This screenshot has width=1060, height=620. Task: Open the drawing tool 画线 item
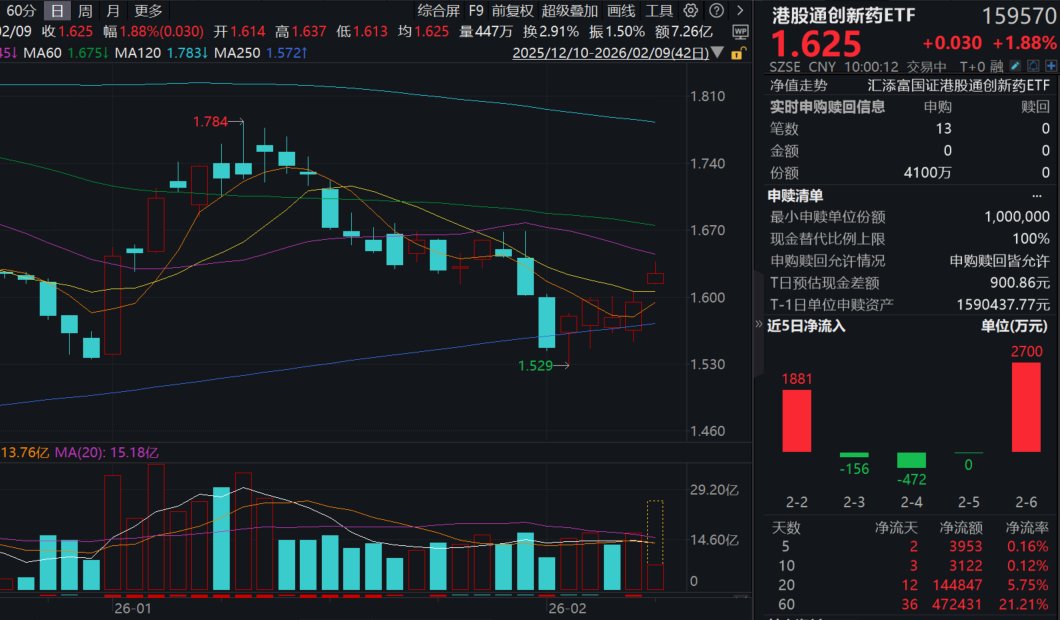click(x=620, y=11)
